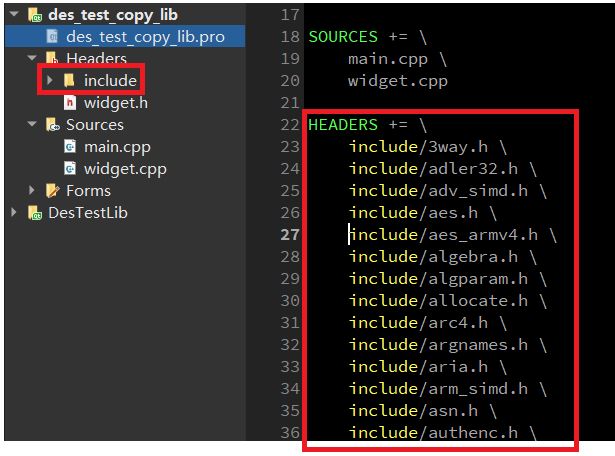Image resolution: width=615 pixels, height=456 pixels.
Task: Expand the include folder arrow
Action: point(50,80)
